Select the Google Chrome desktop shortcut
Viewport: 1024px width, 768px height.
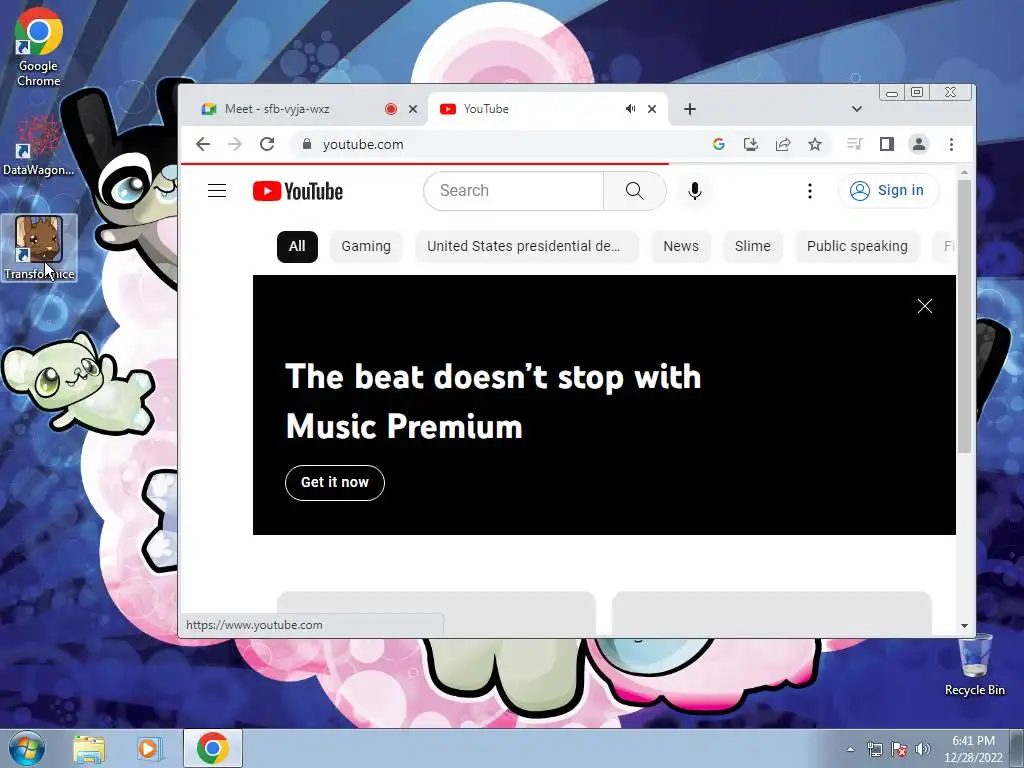(39, 47)
